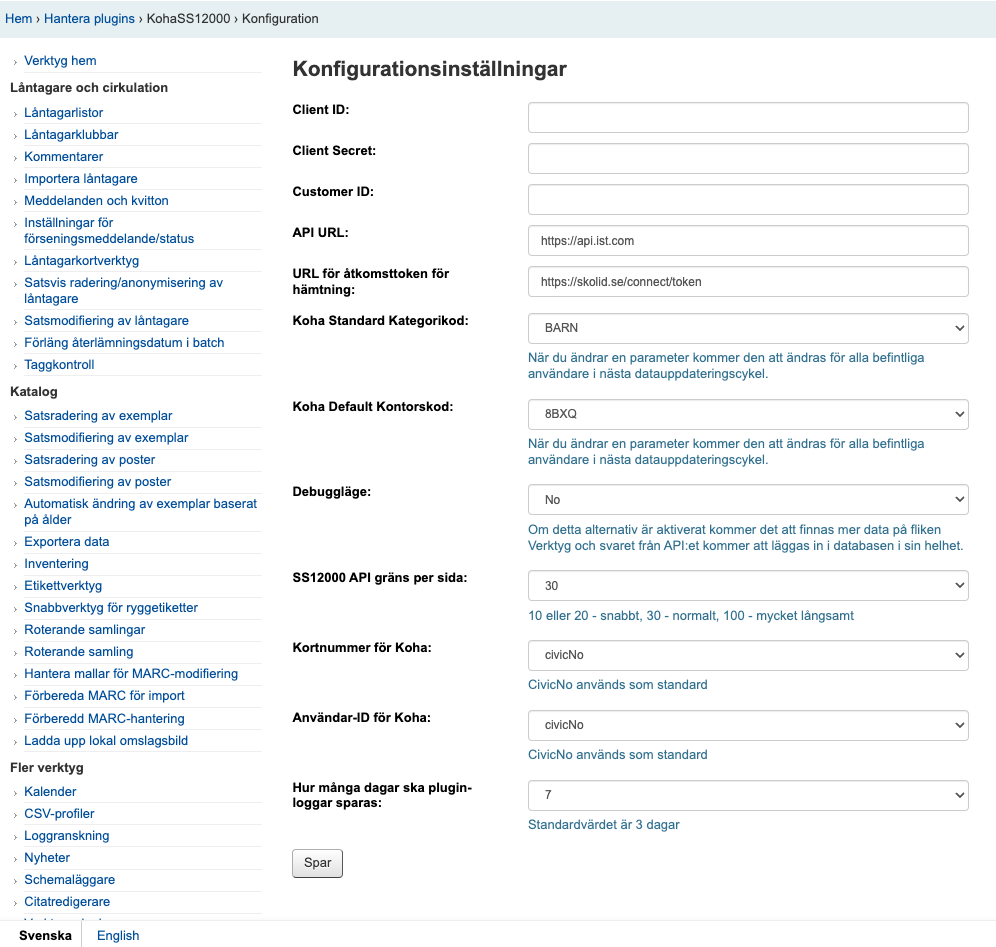
Task: Open Satsradering av poster link
Action: click(x=90, y=460)
